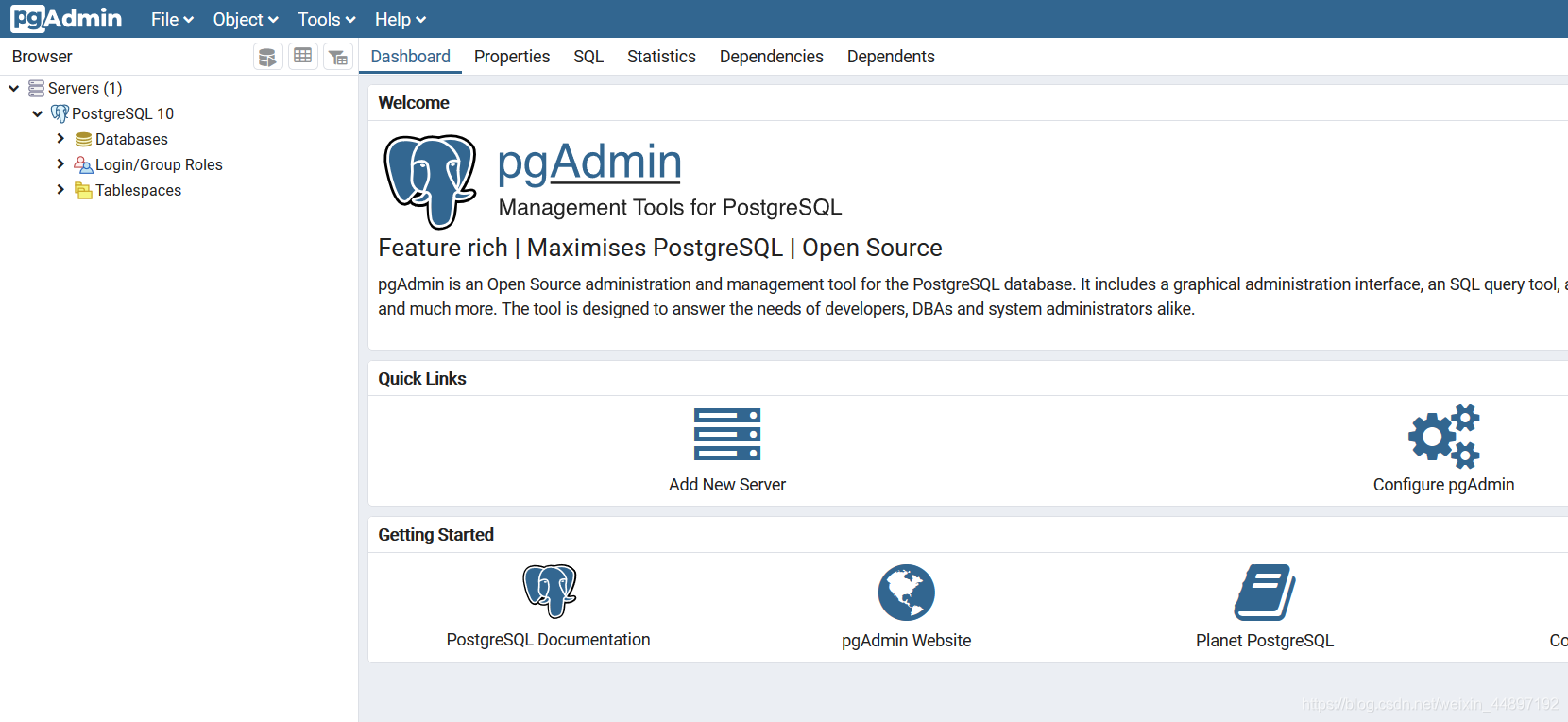1568x722 pixels.
Task: Click the large pgAdmin title link
Action: click(x=589, y=163)
